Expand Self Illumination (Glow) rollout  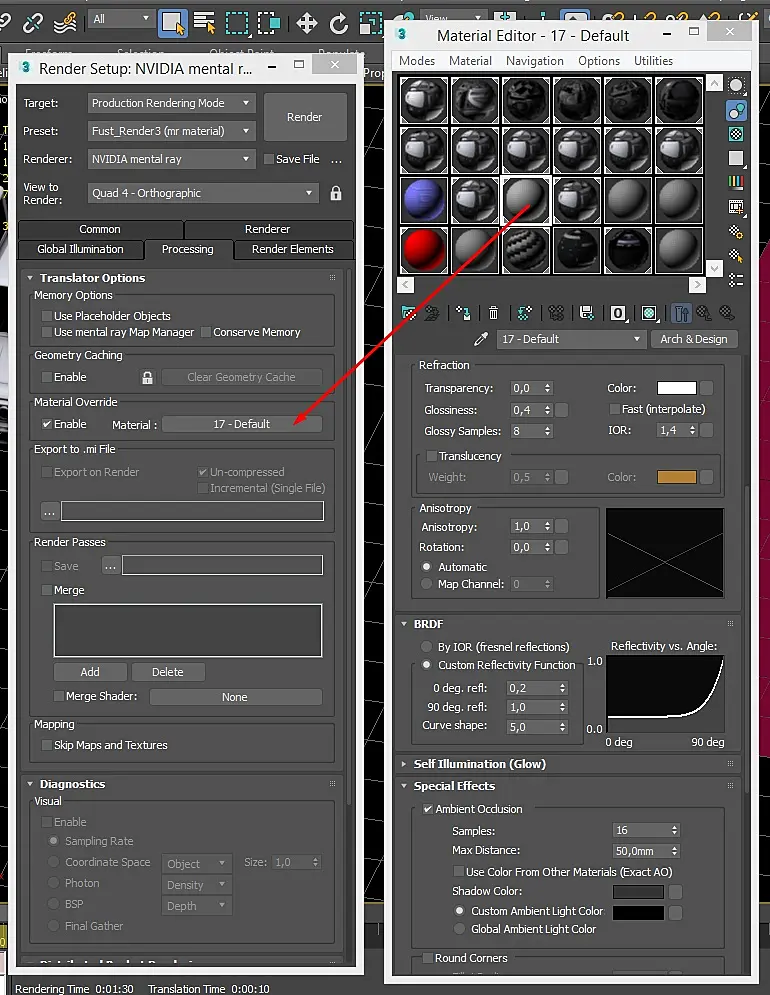(x=404, y=764)
